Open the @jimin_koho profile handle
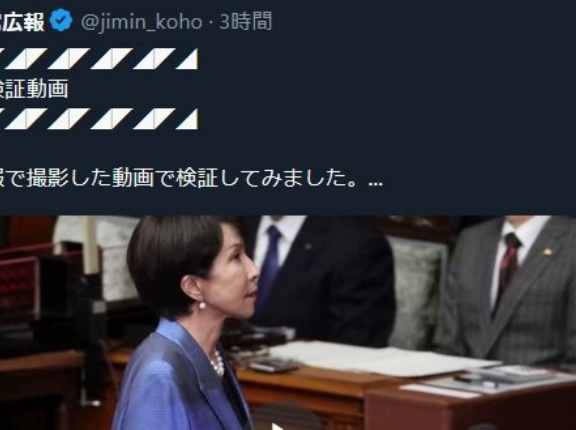 coord(141,22)
